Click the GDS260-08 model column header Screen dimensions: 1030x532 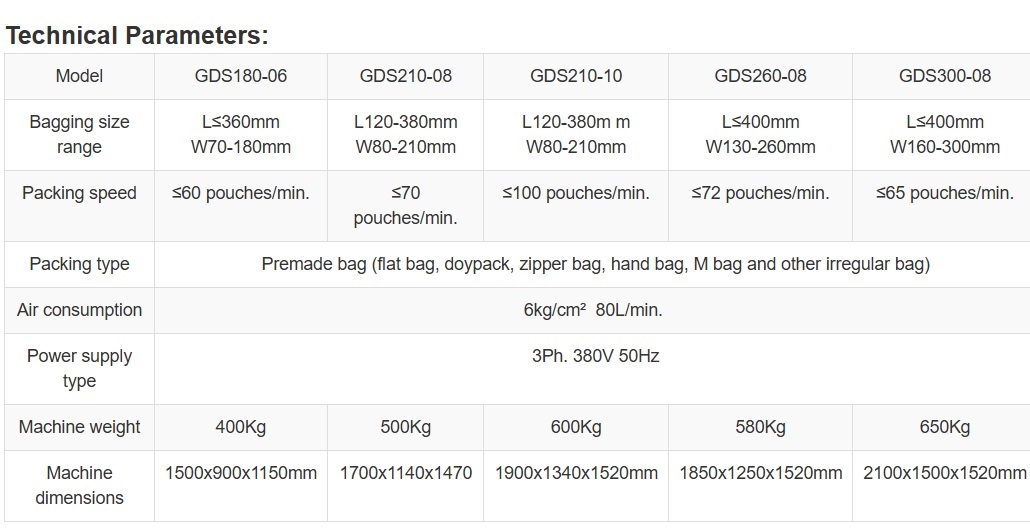click(x=760, y=76)
